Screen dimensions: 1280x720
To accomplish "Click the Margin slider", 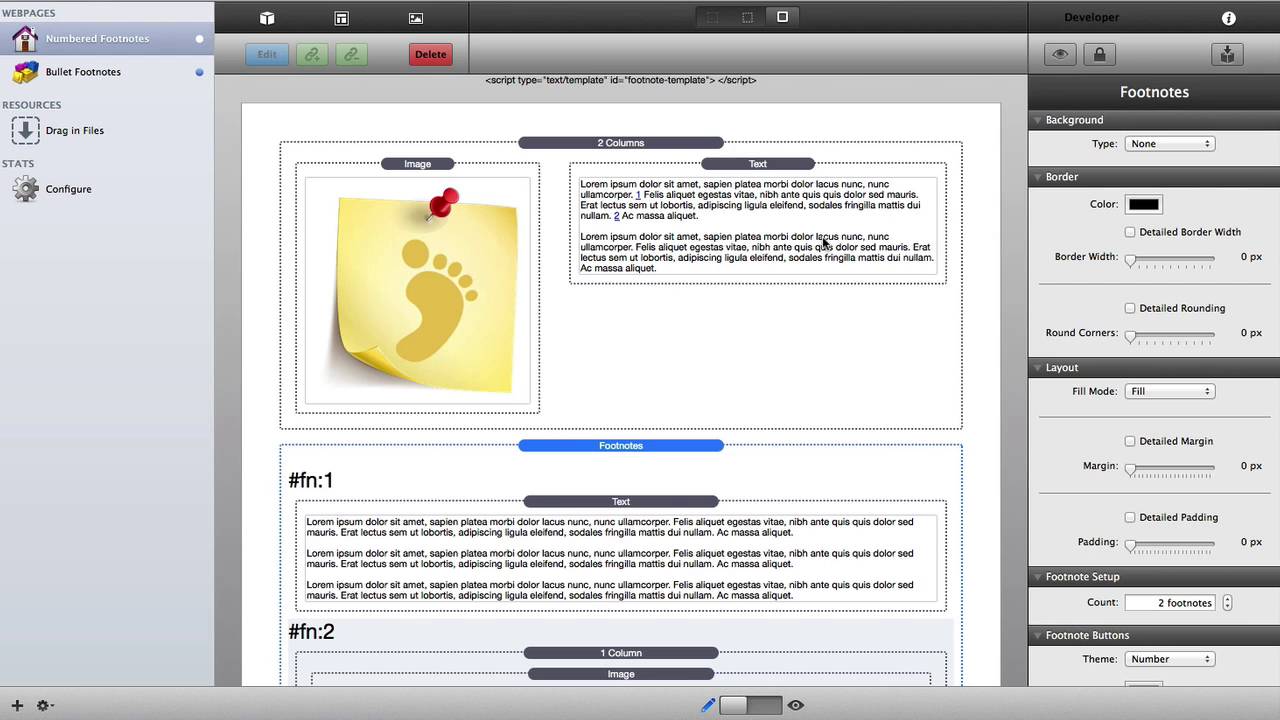I will [x=1170, y=468].
